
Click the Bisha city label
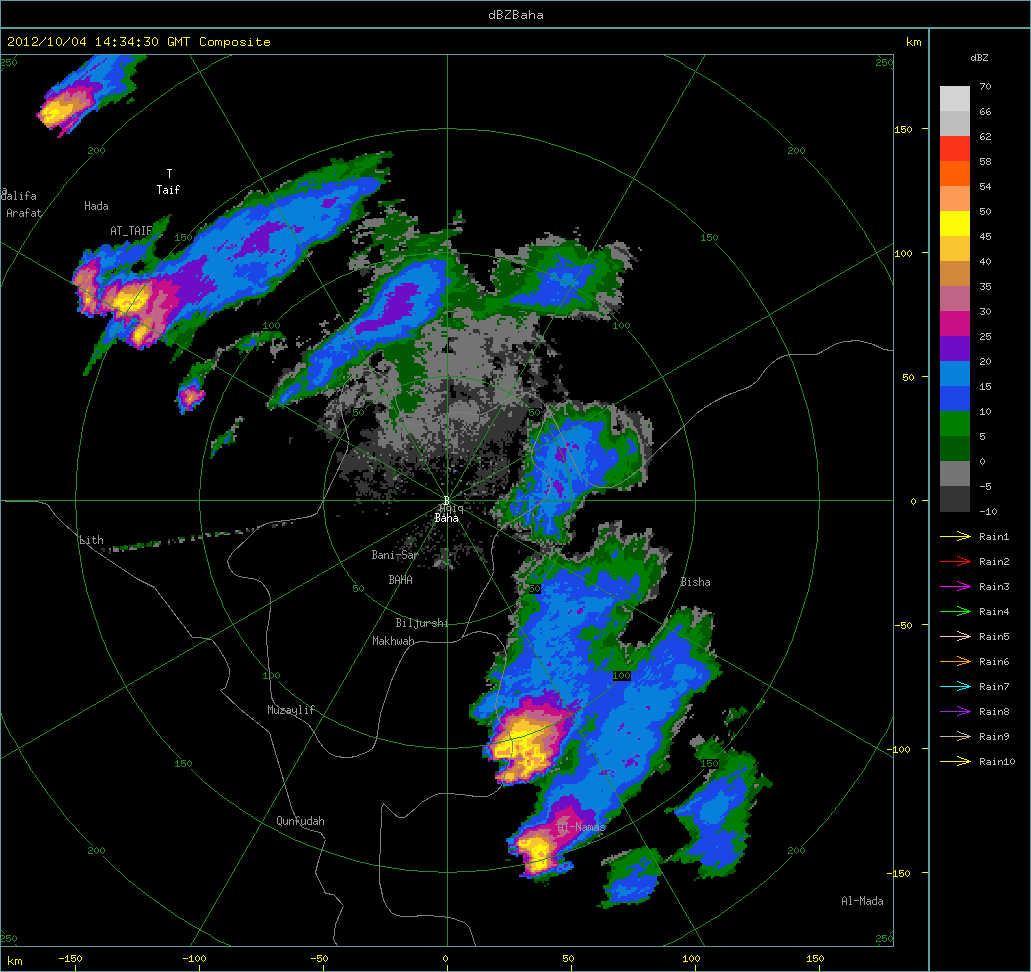click(x=696, y=582)
